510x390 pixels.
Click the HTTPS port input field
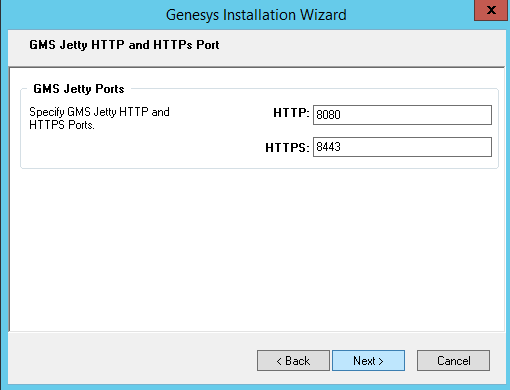(402, 147)
